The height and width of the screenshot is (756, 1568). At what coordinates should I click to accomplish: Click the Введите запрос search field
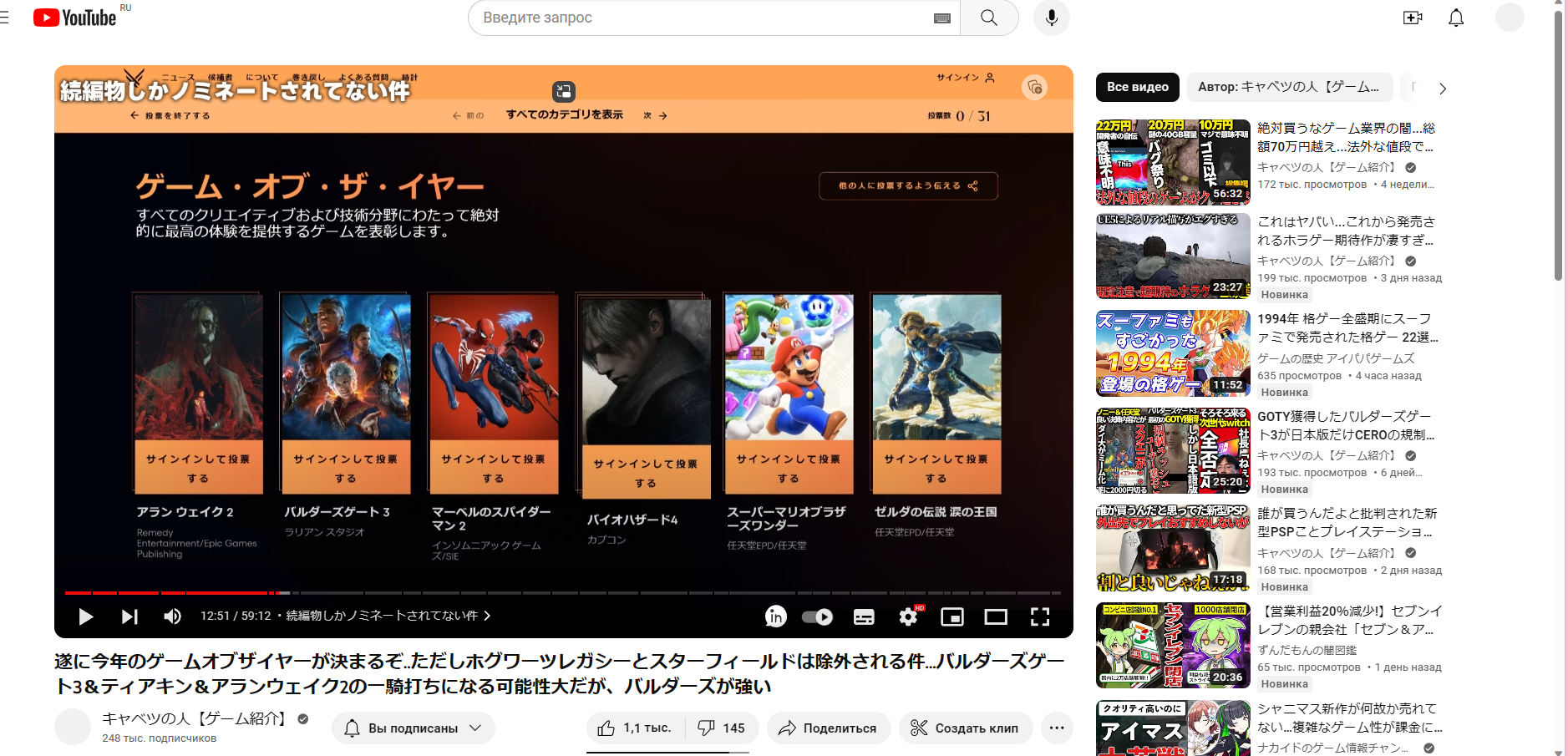[x=702, y=18]
